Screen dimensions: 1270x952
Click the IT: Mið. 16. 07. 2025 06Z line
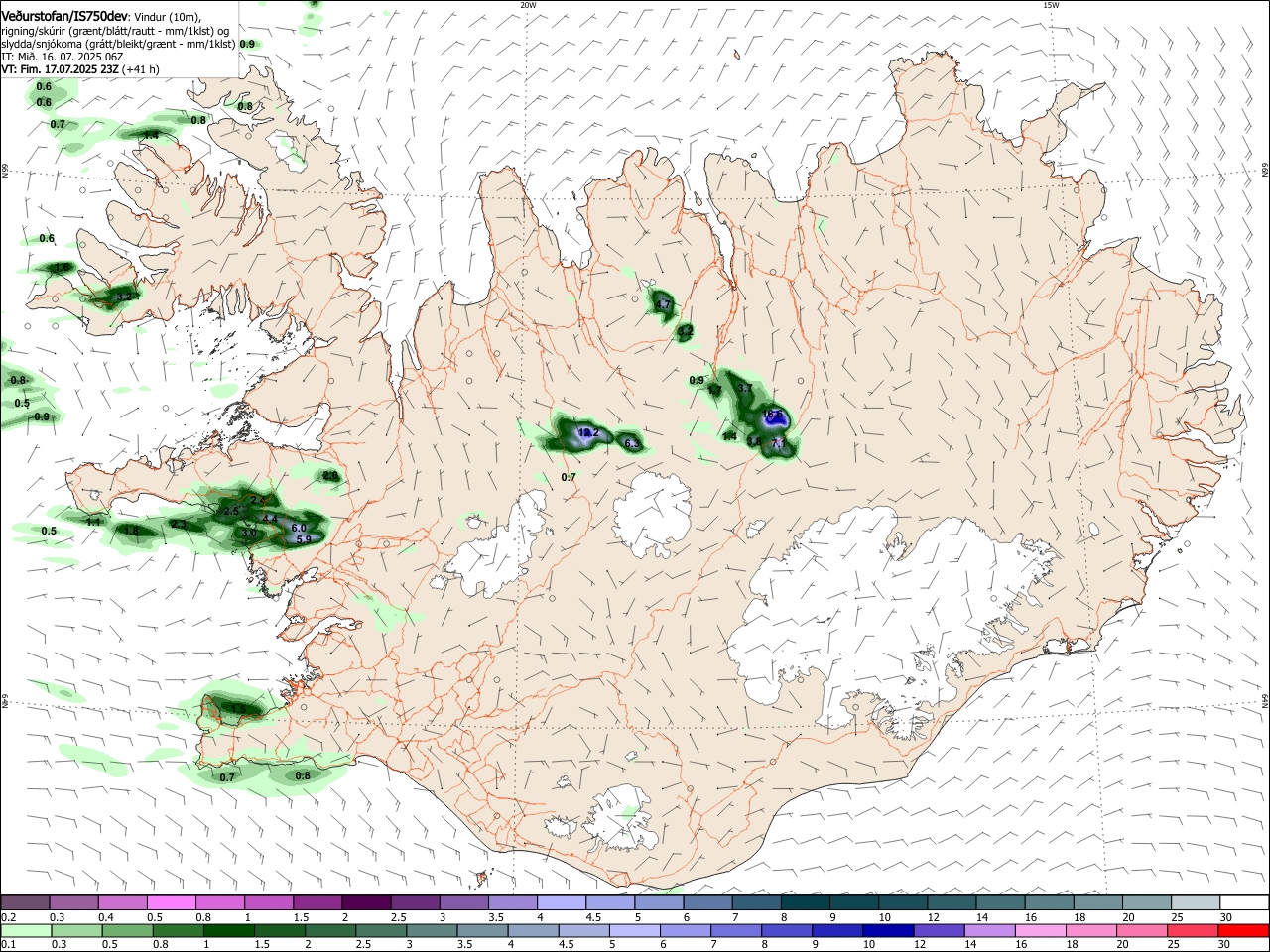(63, 57)
